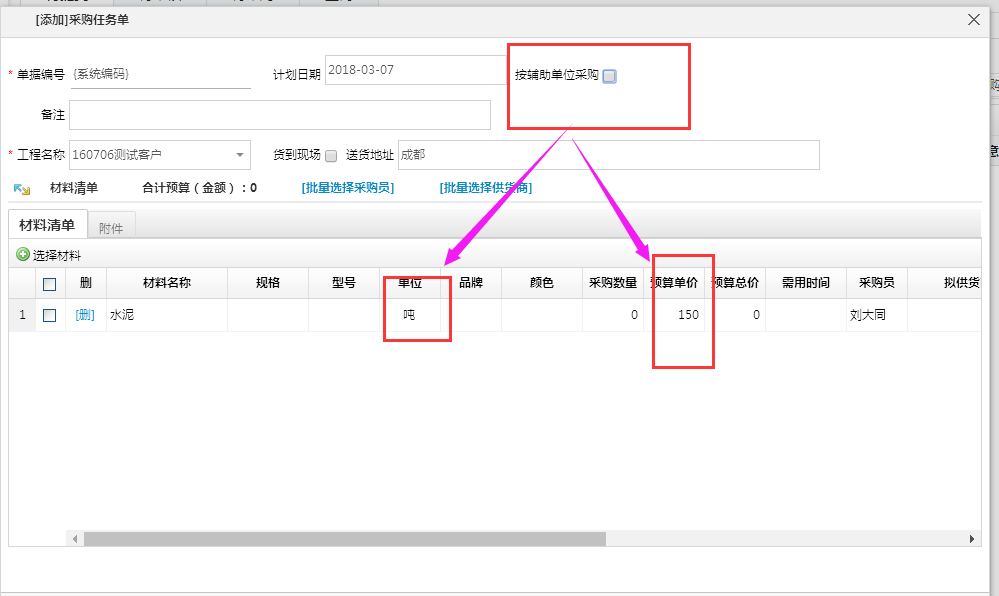Click the horizontal scrollbar thumb
999x596 pixels.
tap(345, 539)
